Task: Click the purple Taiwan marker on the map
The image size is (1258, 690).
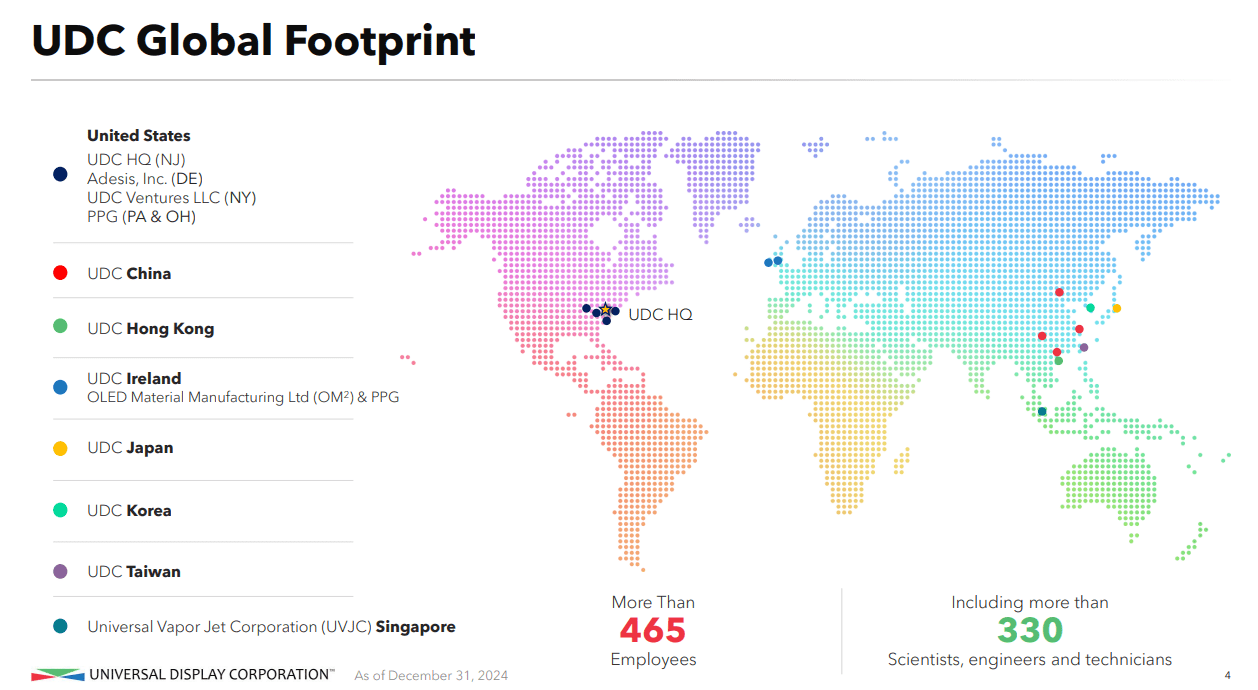Action: (1083, 348)
